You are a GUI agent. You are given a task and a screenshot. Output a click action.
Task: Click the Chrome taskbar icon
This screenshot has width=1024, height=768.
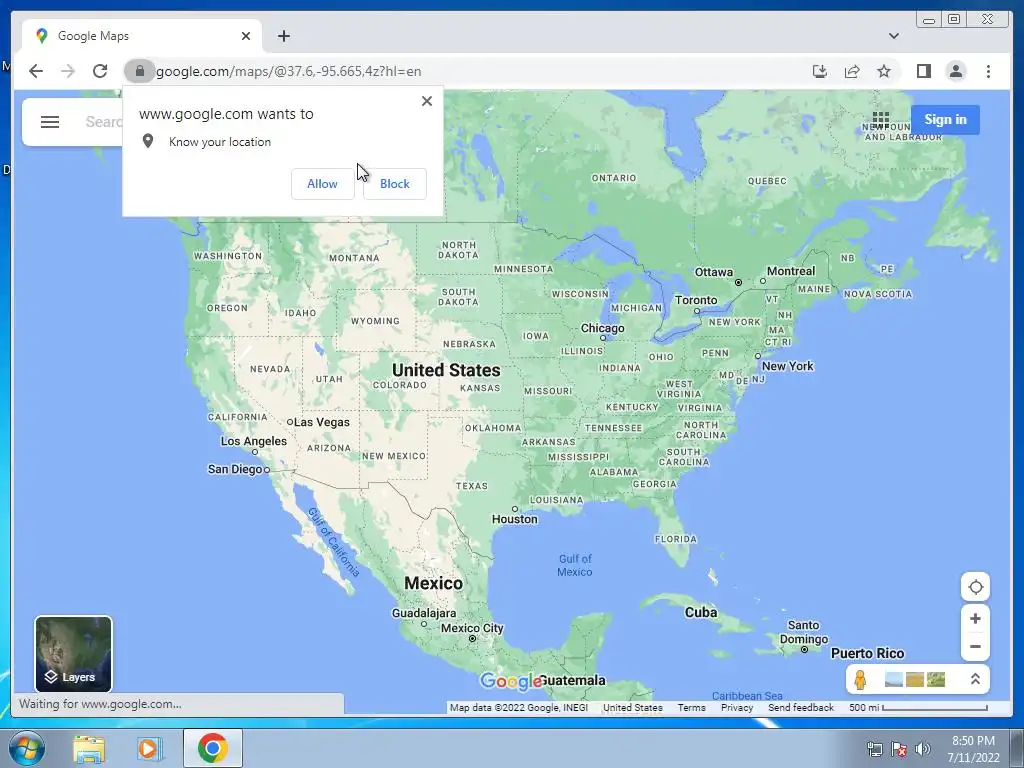pos(212,748)
